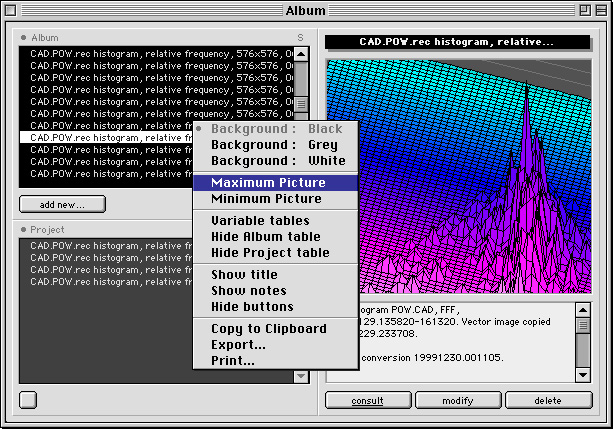Choose Maximum Picture menu item
Screen dimensions: 613x429
point(268,183)
